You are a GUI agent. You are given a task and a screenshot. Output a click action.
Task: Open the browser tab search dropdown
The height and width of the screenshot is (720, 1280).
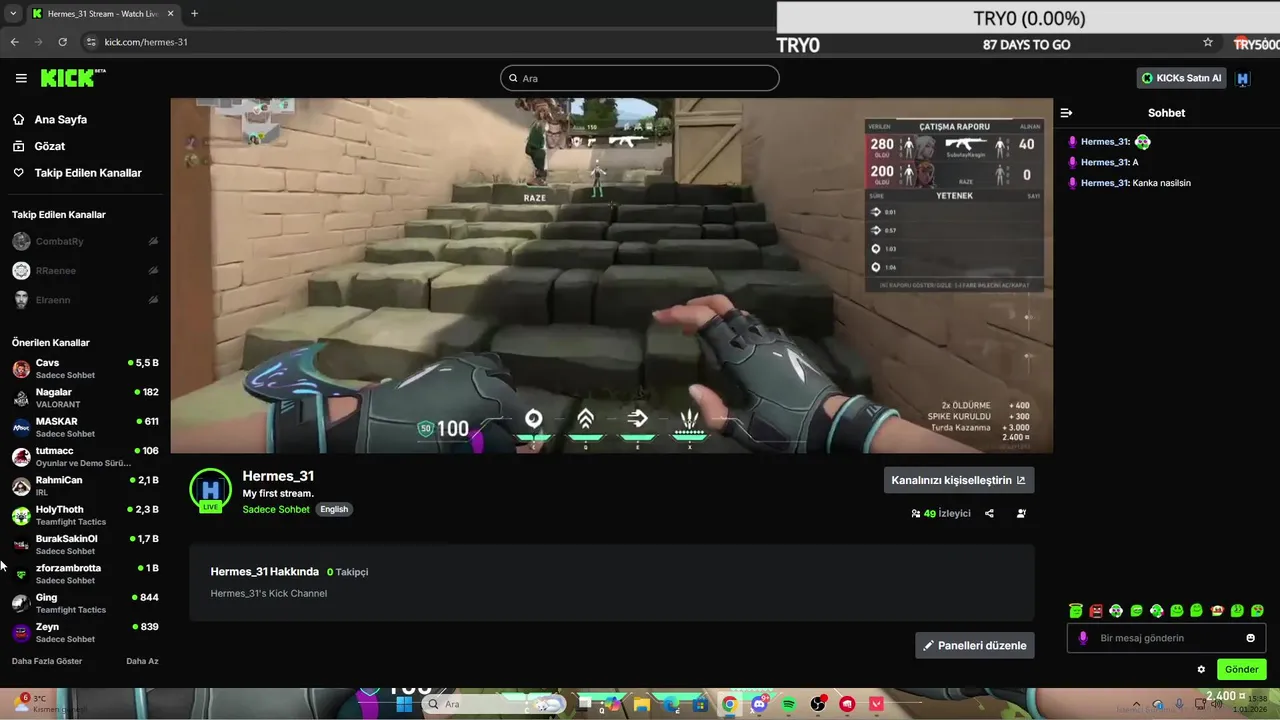[13, 13]
